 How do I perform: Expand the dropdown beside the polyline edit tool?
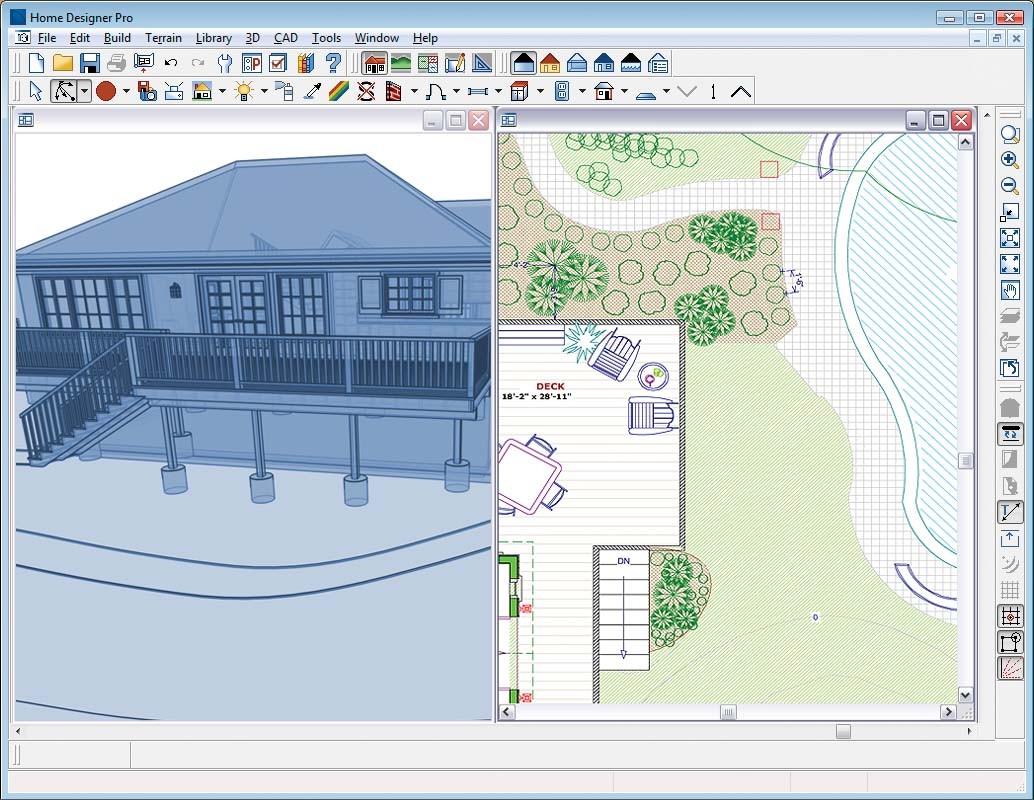point(84,92)
